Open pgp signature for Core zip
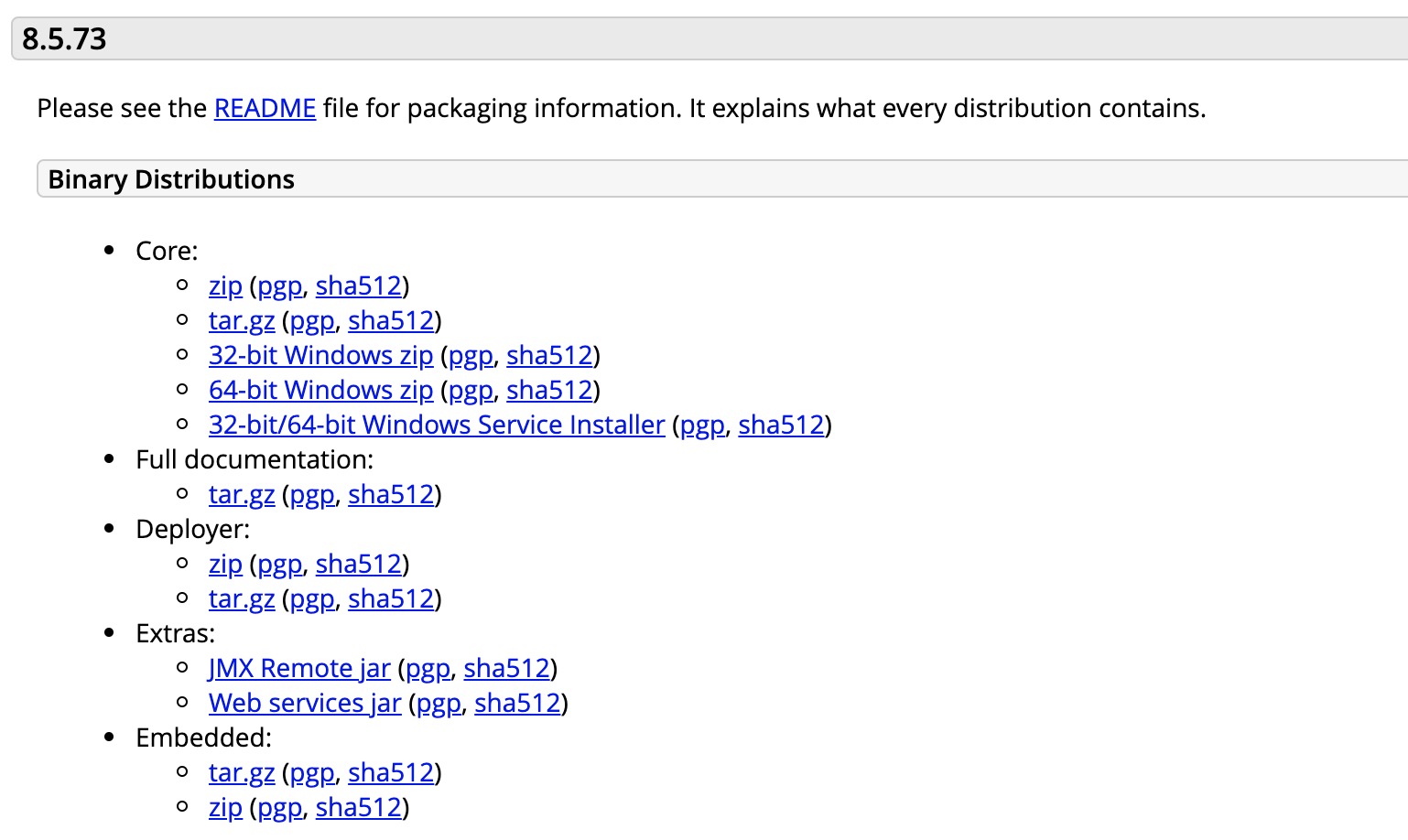This screenshot has width=1408, height=840. click(279, 285)
